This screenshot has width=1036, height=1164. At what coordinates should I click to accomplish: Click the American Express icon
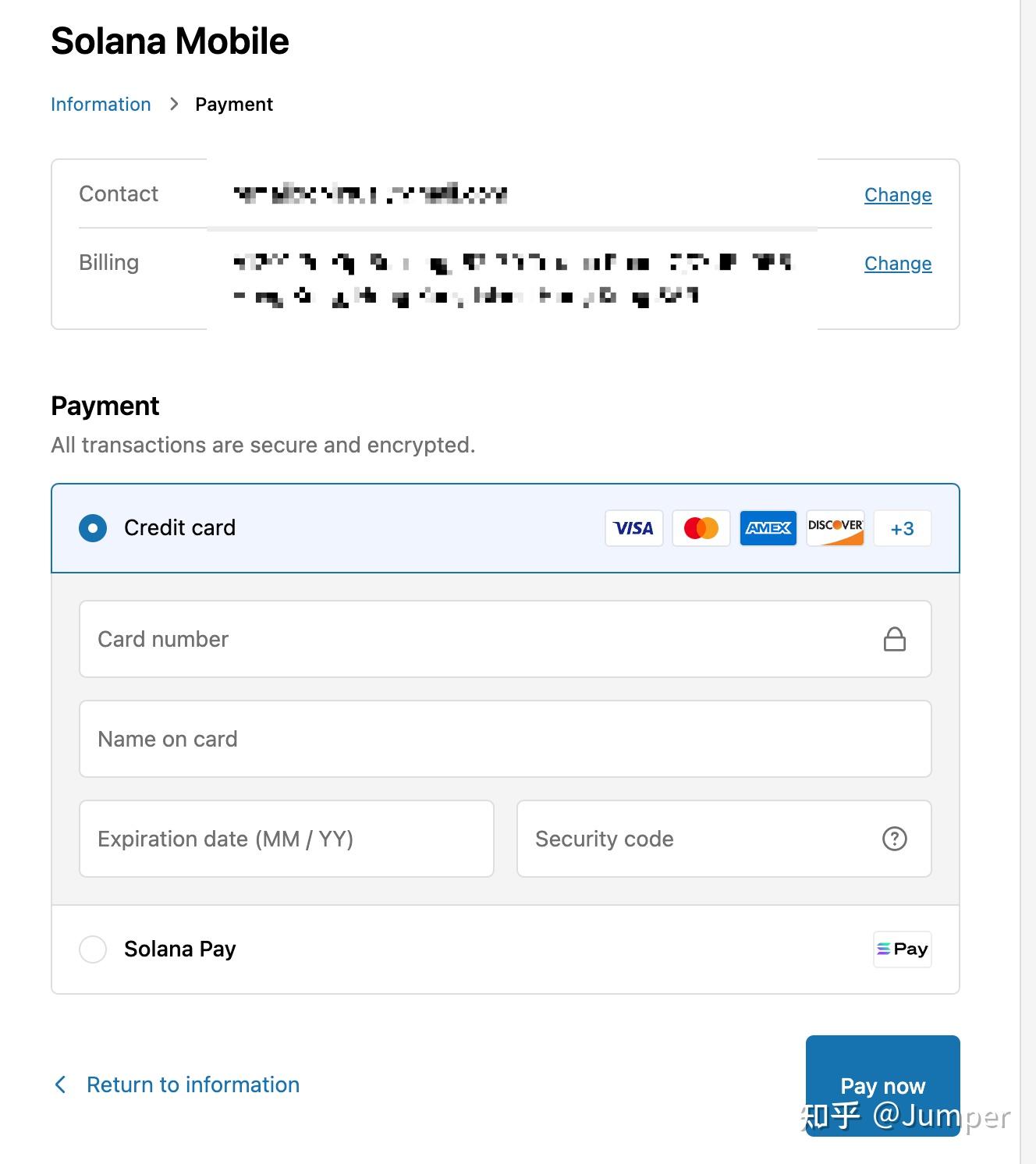point(768,528)
